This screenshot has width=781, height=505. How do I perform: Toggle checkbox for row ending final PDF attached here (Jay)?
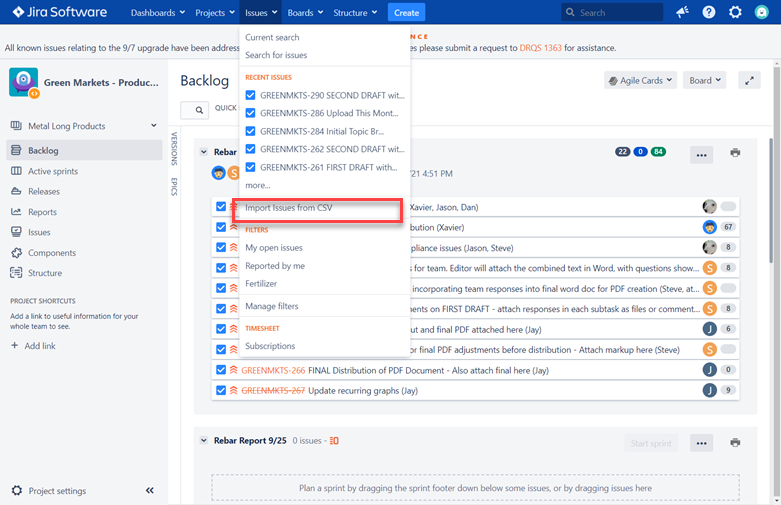pos(221,329)
